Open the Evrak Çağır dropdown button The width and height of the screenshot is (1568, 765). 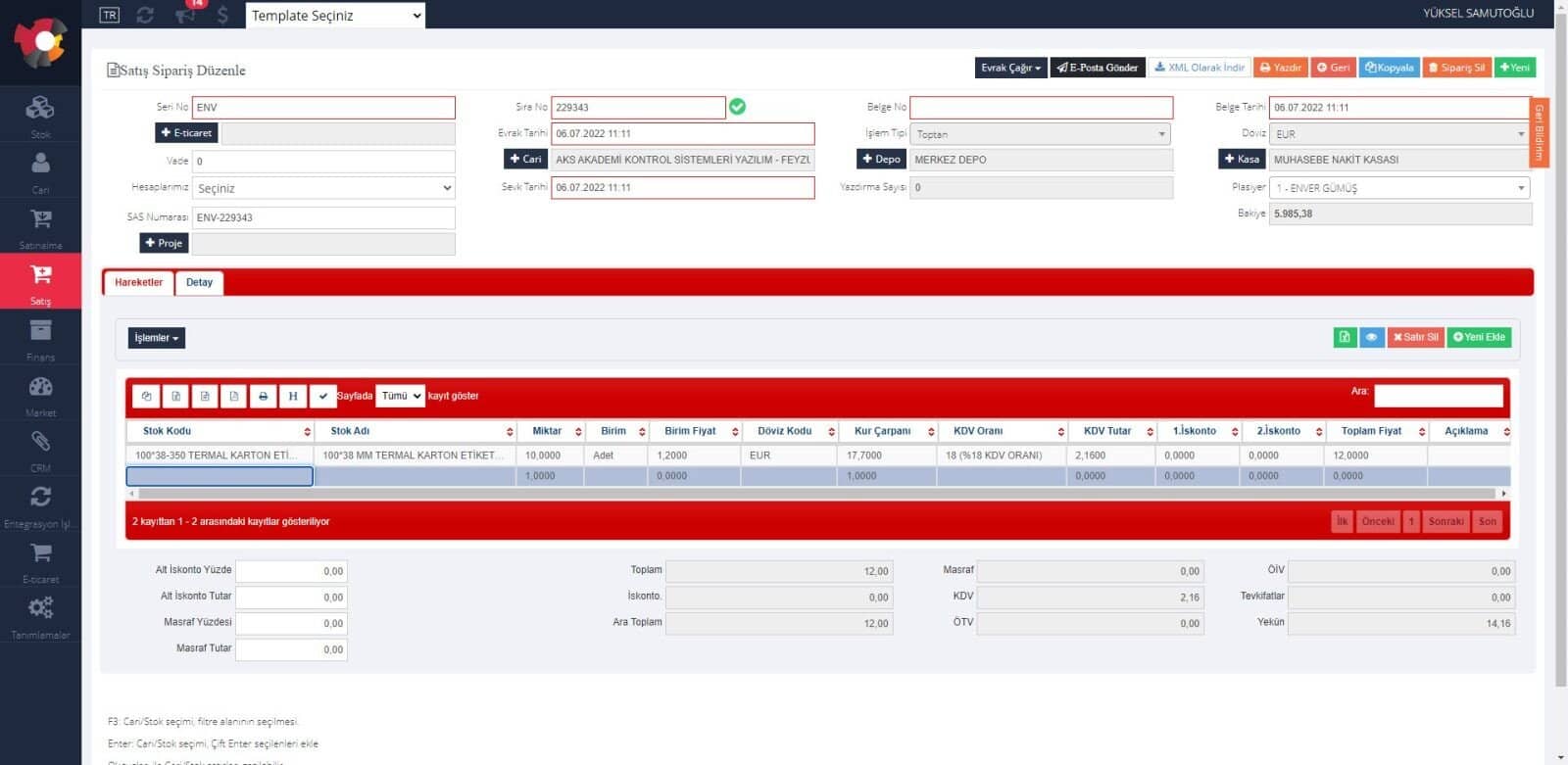coord(1010,68)
